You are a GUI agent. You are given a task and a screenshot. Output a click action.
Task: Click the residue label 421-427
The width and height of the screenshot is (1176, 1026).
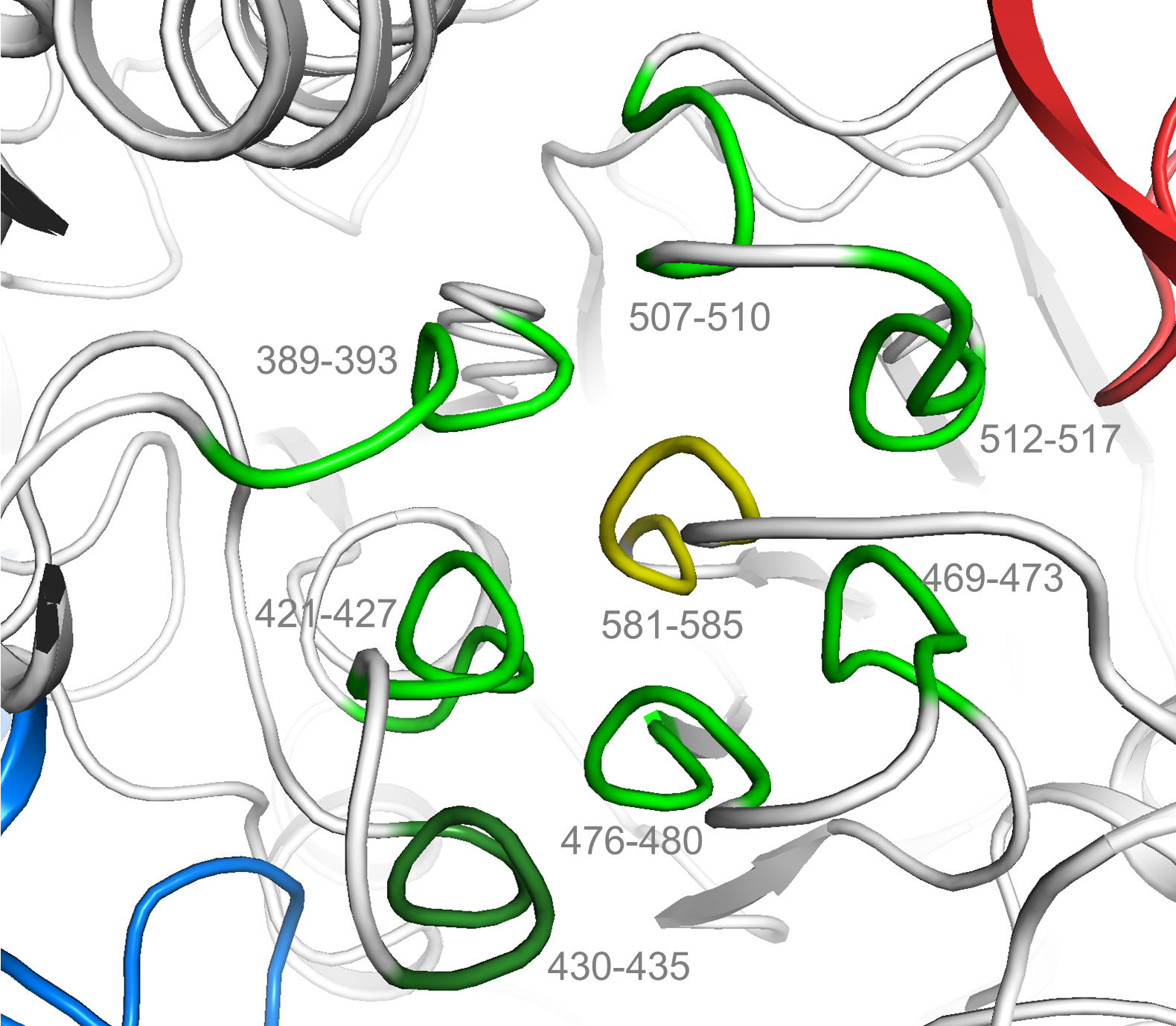(325, 614)
